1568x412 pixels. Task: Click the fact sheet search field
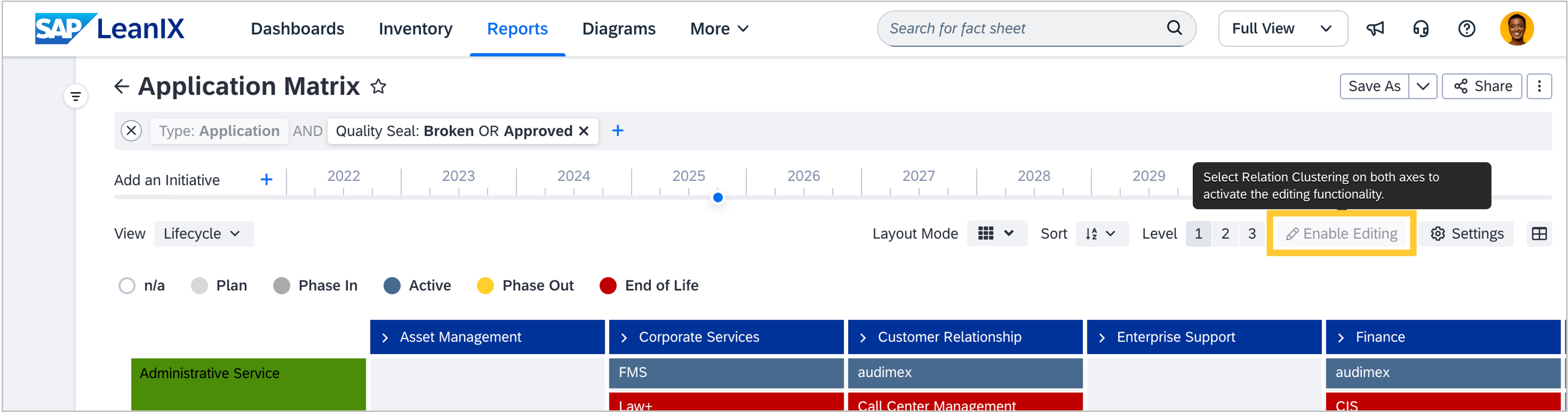click(x=1023, y=28)
